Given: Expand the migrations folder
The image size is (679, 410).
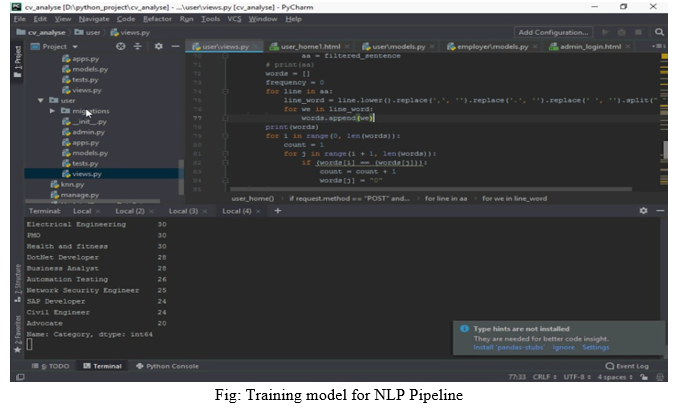Looking at the screenshot, I should [52, 111].
